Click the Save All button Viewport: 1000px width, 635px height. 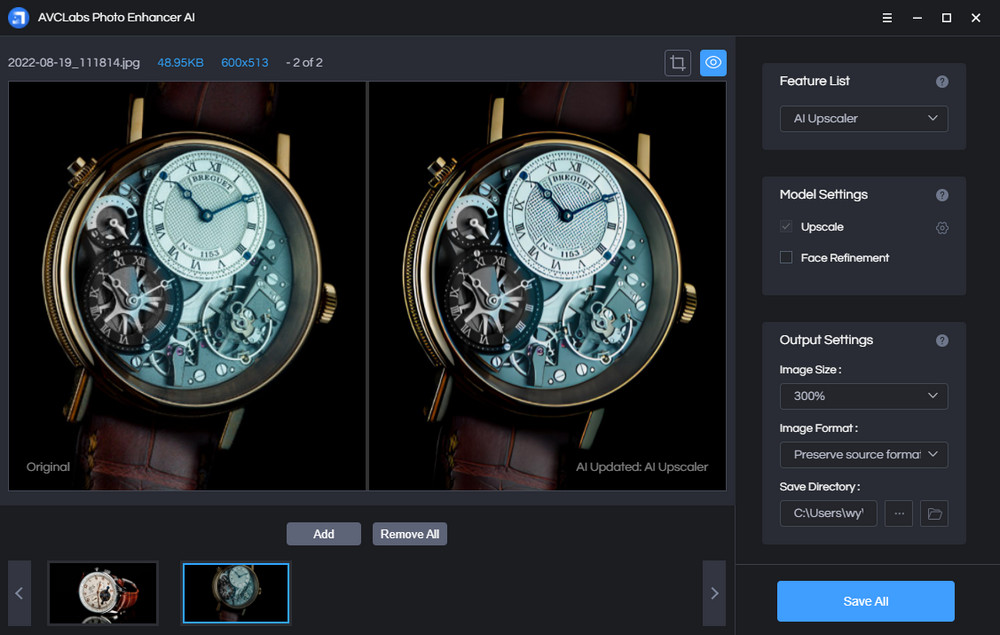865,601
